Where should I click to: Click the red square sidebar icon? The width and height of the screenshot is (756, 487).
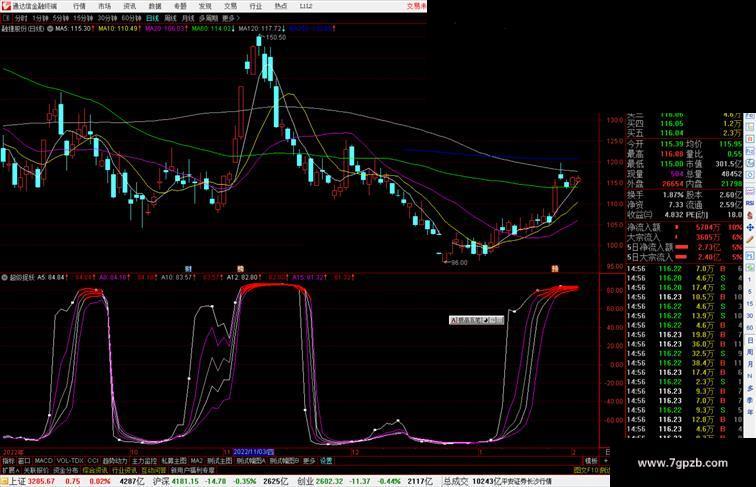coord(750,139)
